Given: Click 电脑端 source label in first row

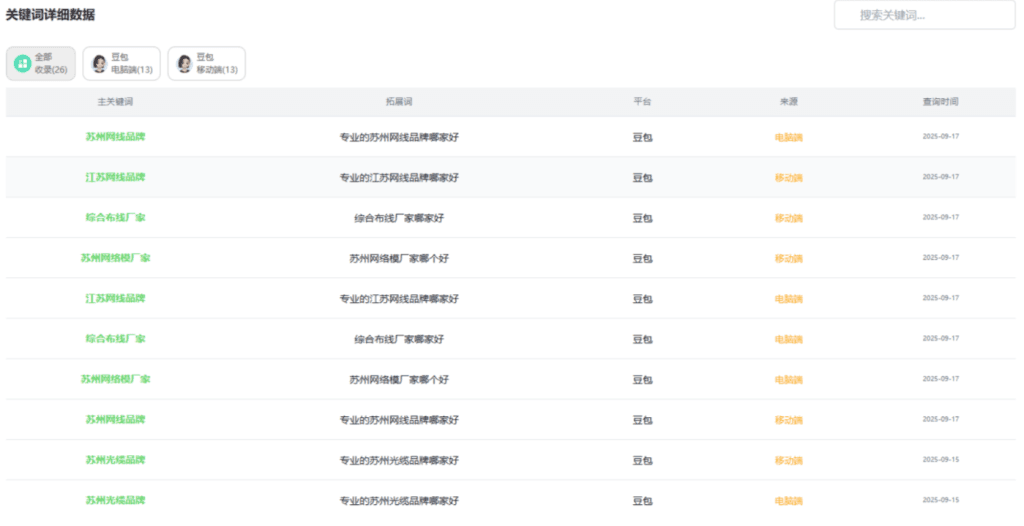Looking at the screenshot, I should 788,137.
